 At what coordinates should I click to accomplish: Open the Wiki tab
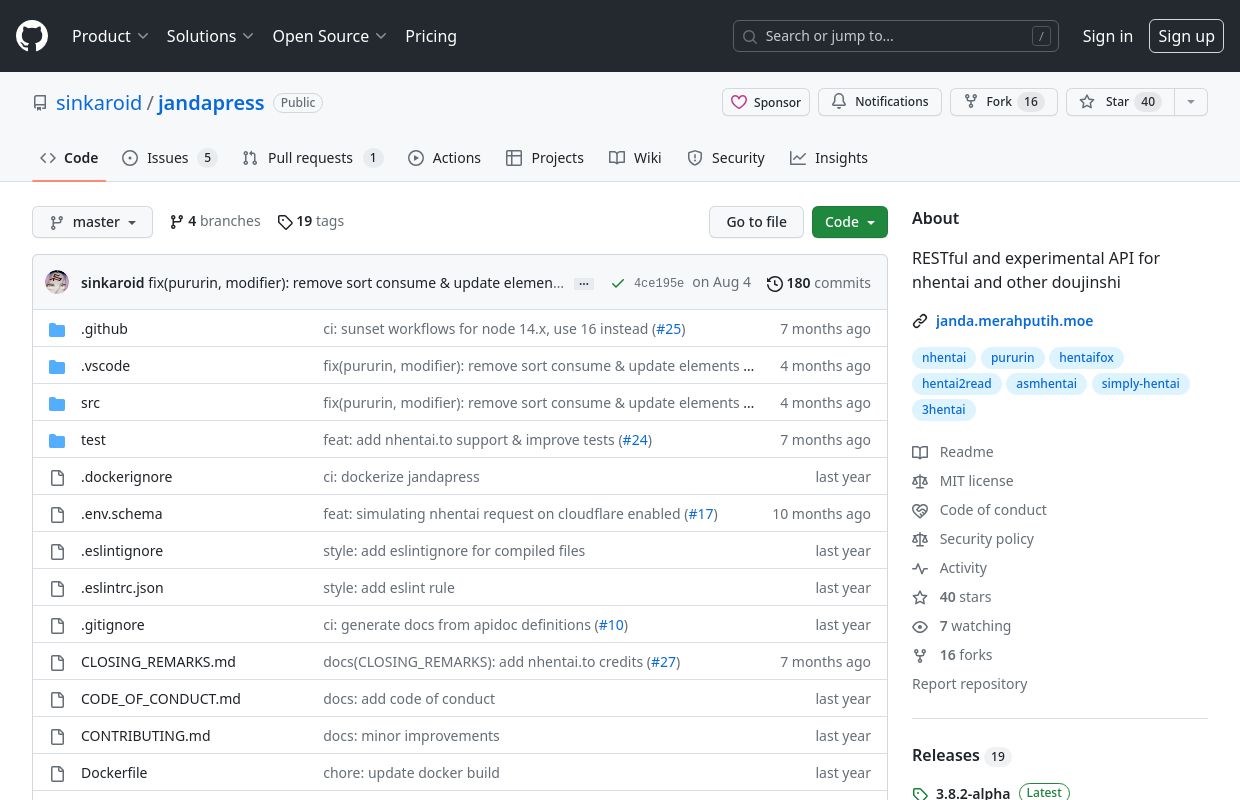tap(635, 158)
